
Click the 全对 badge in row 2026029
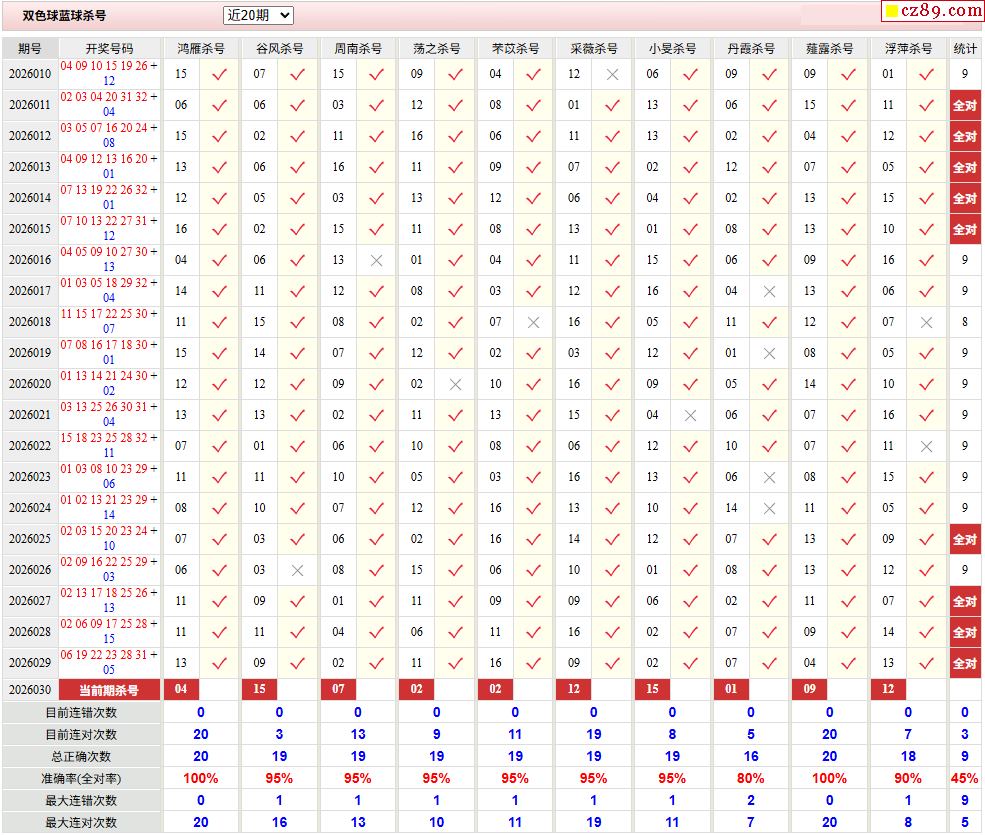(965, 663)
